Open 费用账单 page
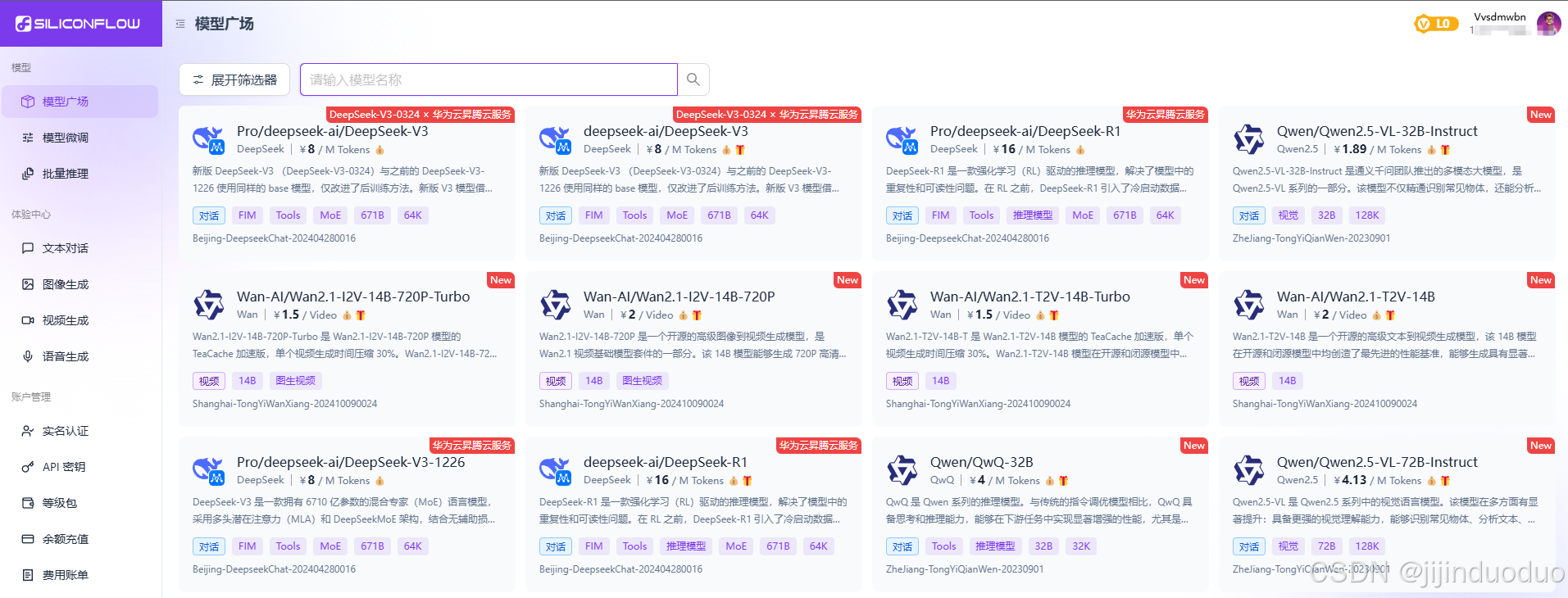This screenshot has width=1568, height=598. (x=80, y=575)
